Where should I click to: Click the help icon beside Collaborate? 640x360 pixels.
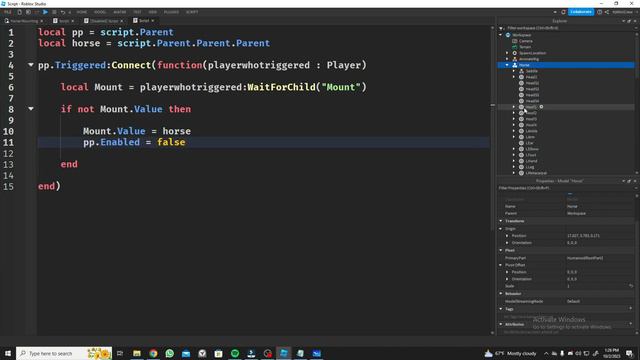coord(599,12)
